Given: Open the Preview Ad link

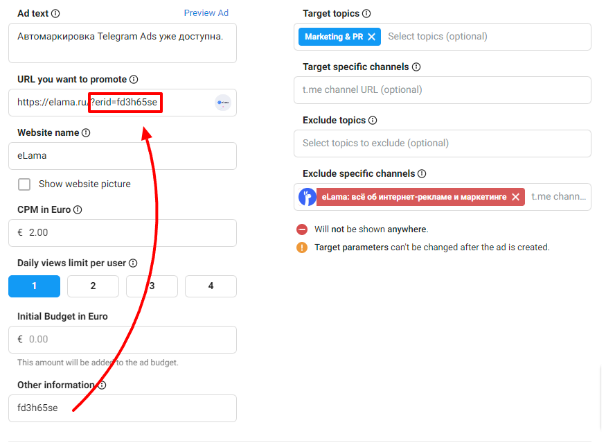Looking at the screenshot, I should click(206, 13).
